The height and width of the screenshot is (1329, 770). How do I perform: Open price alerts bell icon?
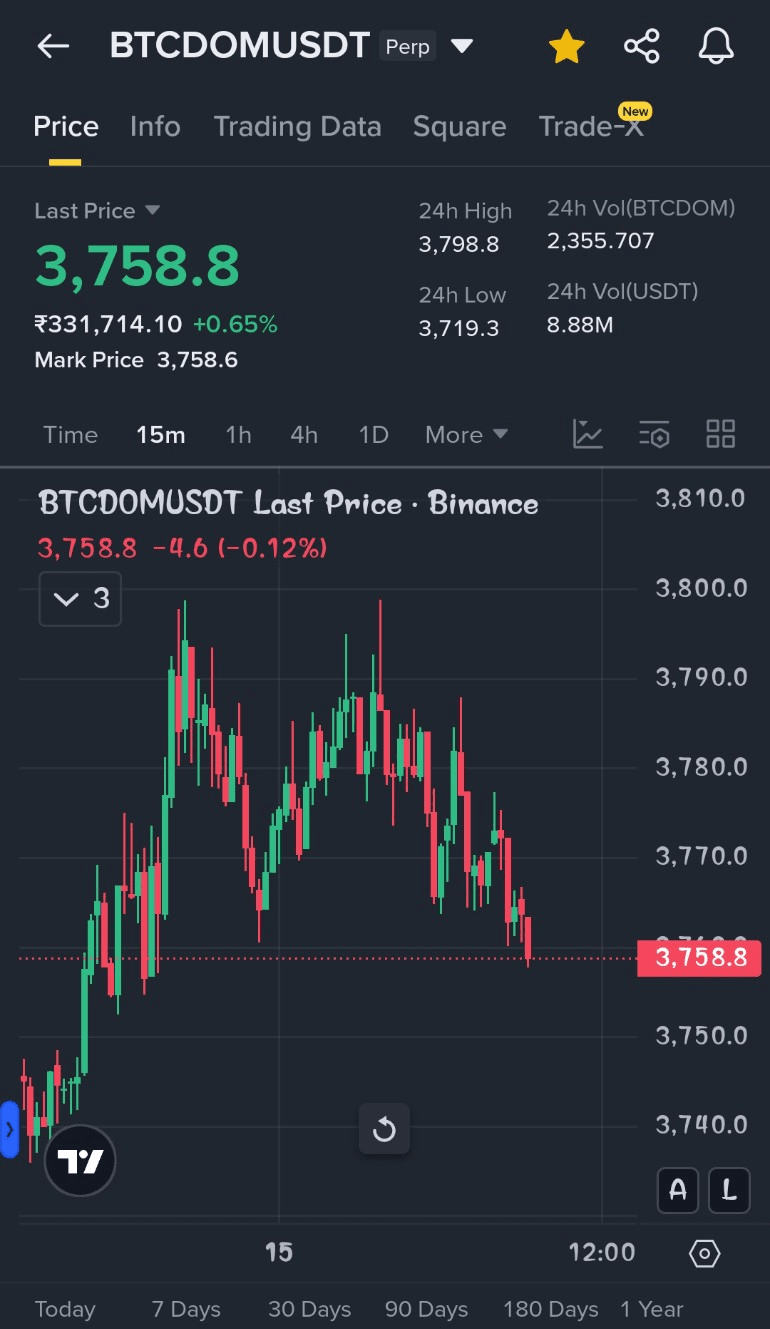pyautogui.click(x=715, y=47)
